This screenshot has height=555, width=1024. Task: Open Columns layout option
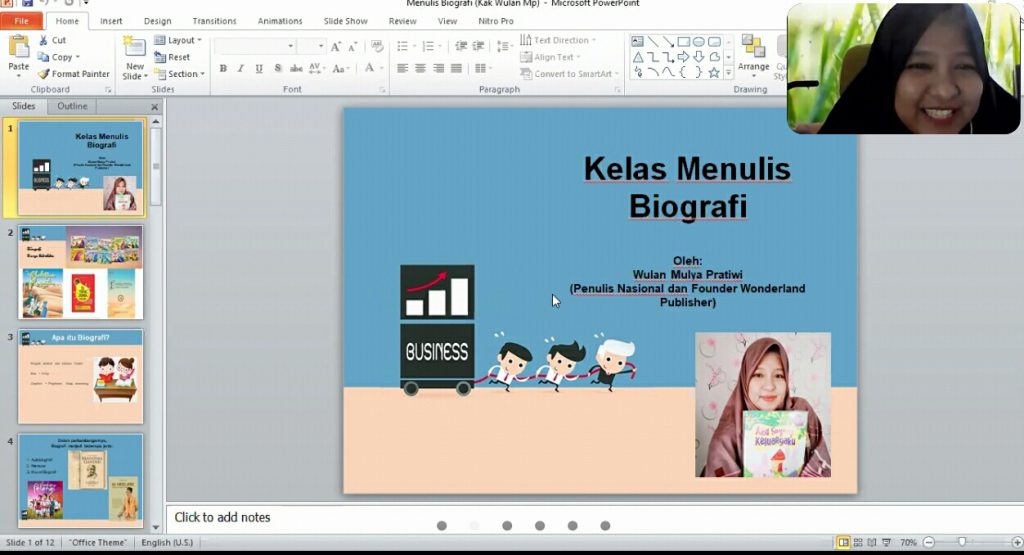click(x=483, y=68)
